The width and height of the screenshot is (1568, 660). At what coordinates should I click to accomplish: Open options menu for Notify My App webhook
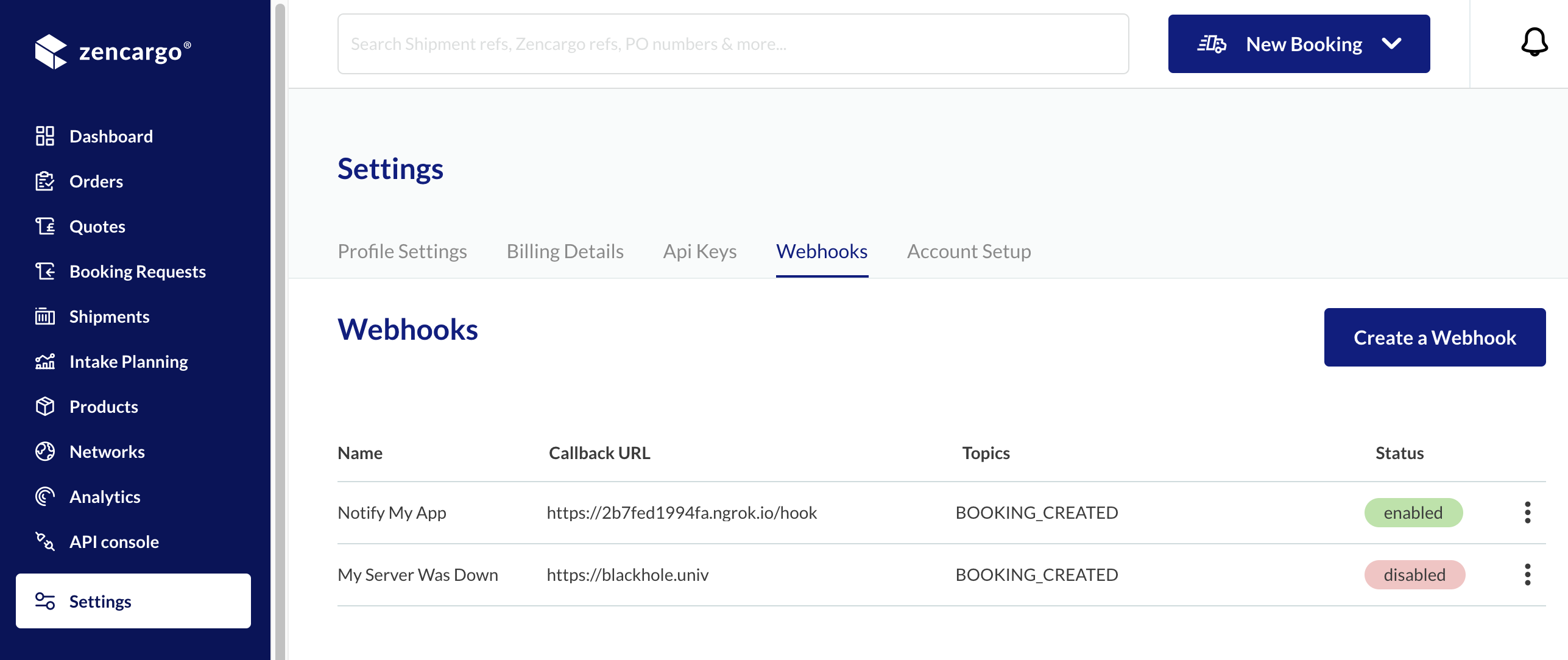[x=1527, y=512]
